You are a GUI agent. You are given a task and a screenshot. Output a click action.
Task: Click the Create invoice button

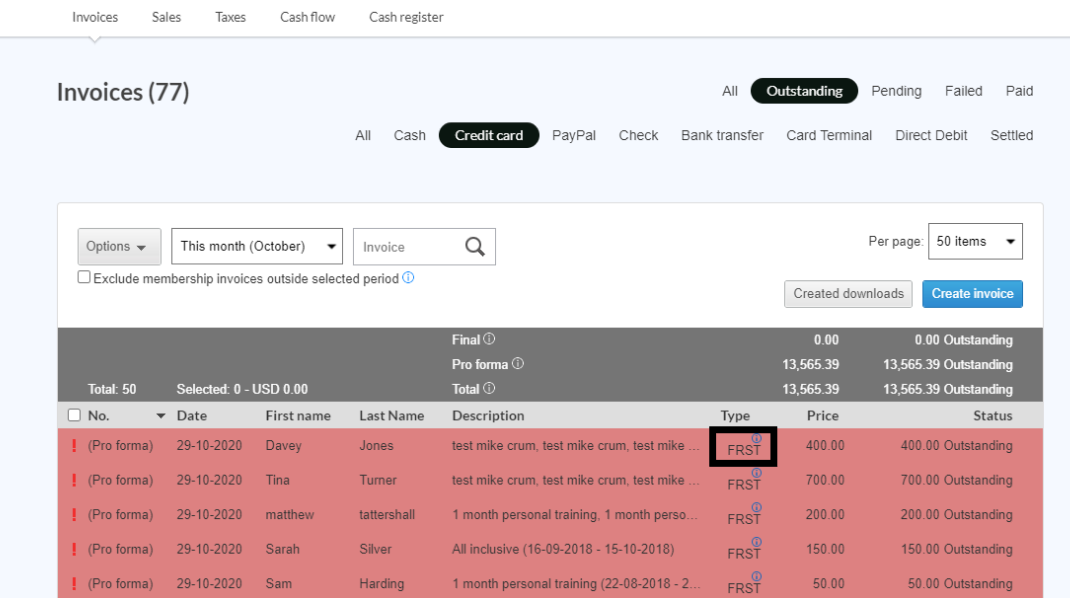click(x=972, y=293)
